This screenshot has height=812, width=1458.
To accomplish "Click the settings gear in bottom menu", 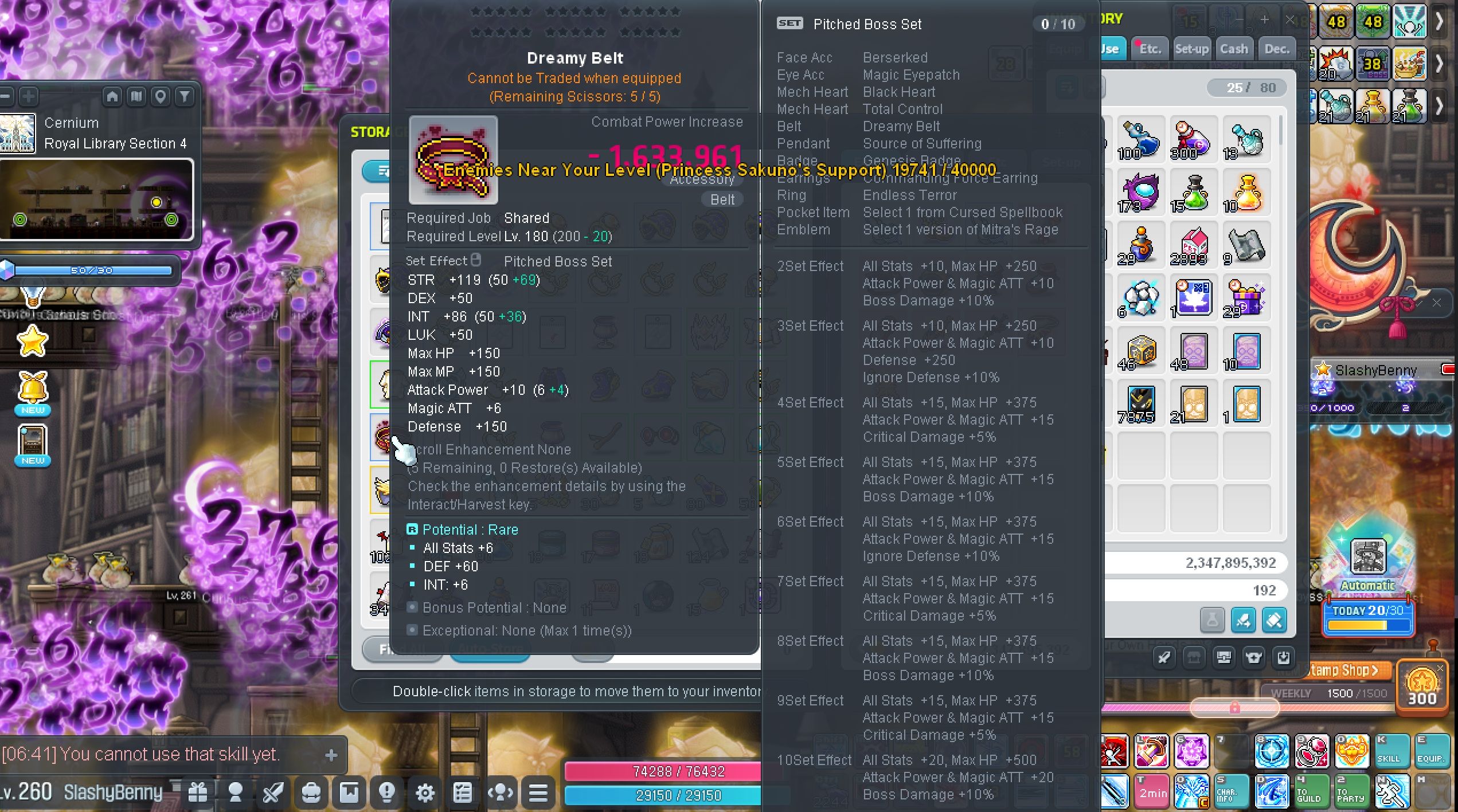I will coord(425,793).
